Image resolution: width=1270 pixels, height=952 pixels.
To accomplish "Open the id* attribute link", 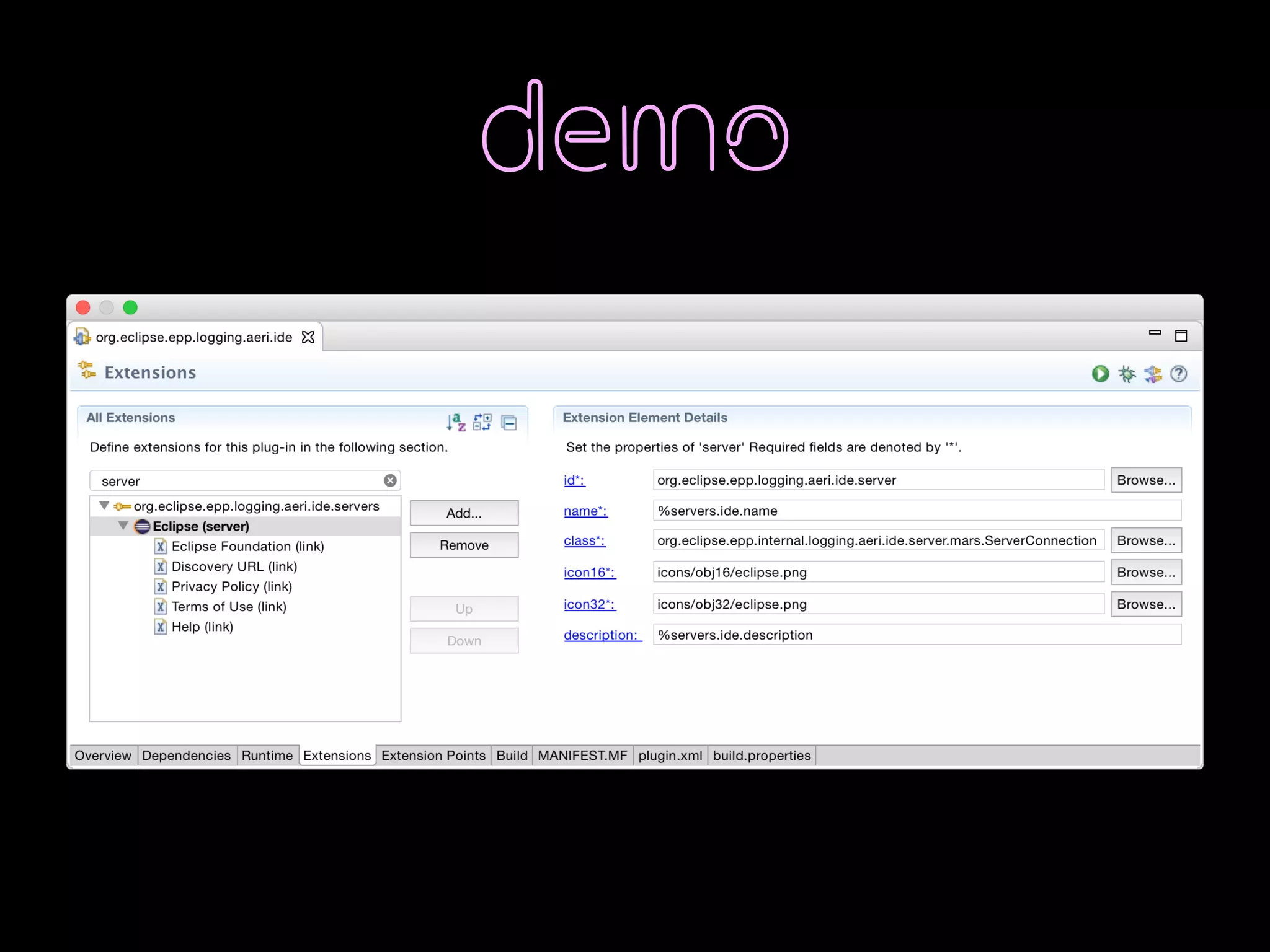I will tap(574, 480).
